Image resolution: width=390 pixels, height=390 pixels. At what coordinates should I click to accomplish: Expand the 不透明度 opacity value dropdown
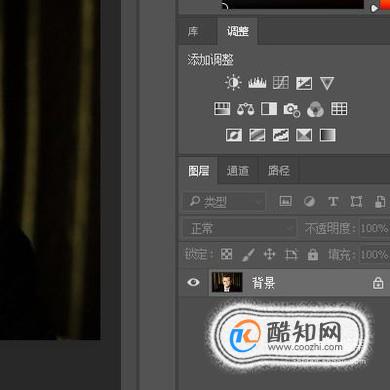point(375,228)
